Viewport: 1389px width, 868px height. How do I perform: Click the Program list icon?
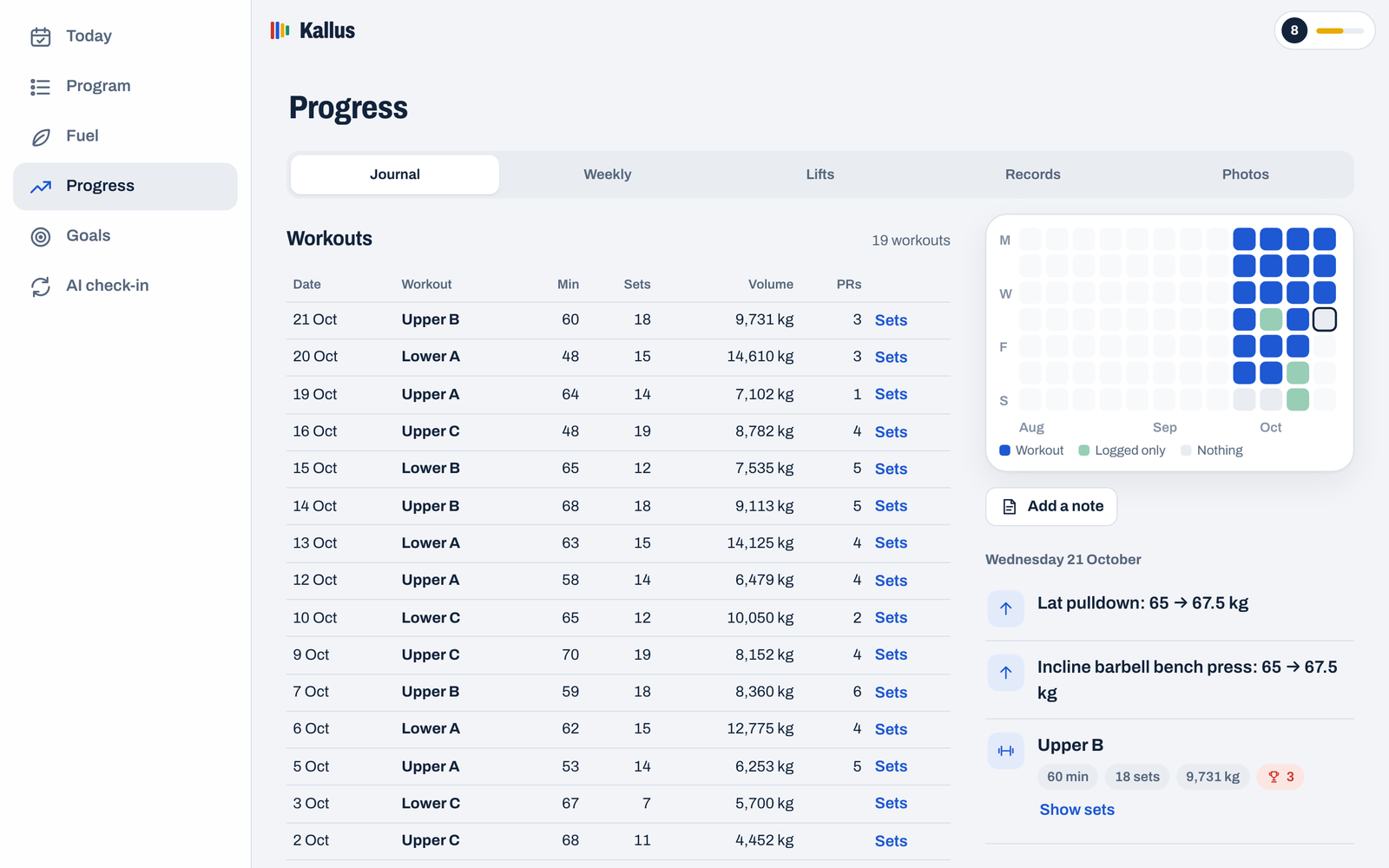(41, 87)
